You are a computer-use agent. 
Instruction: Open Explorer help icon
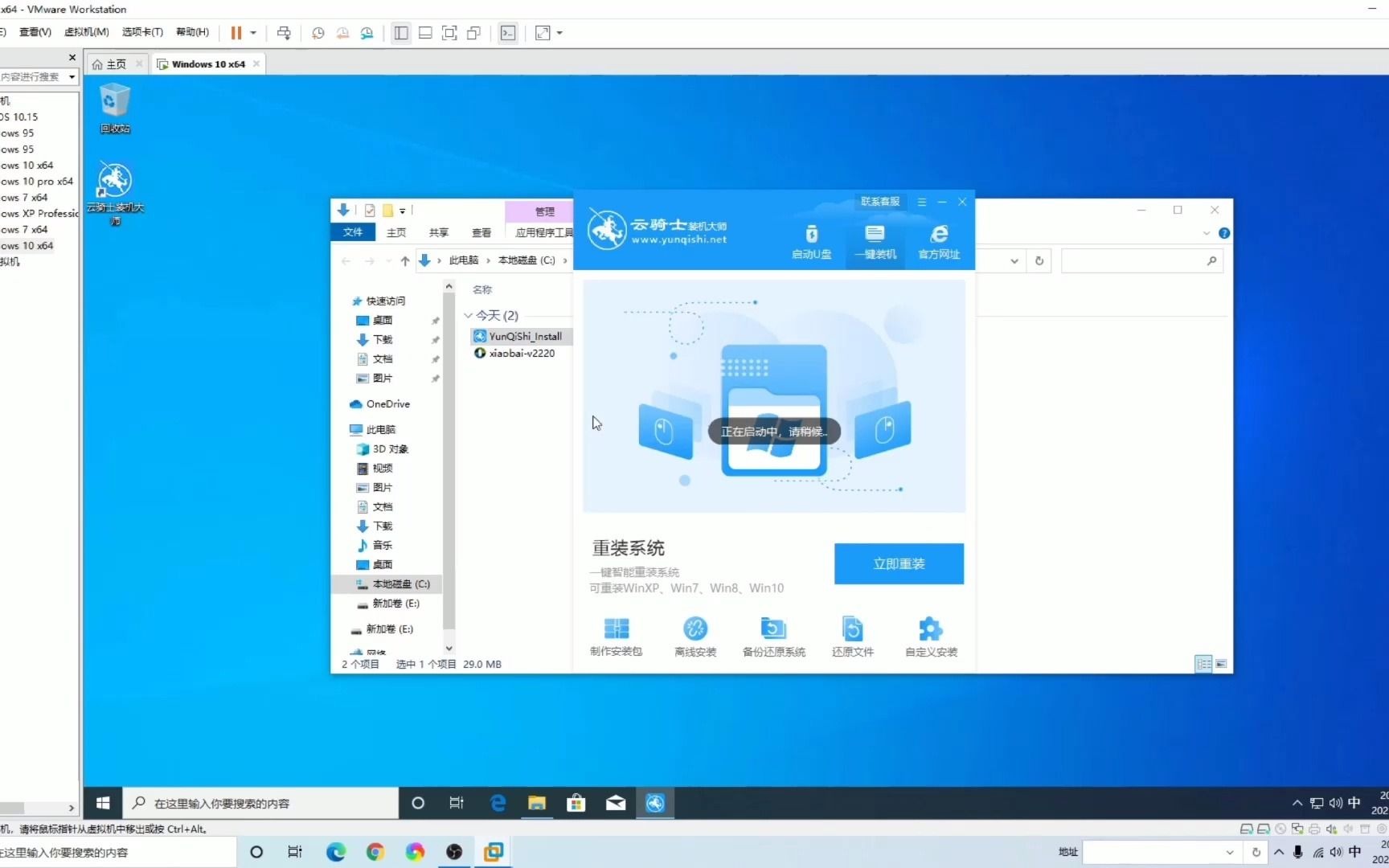tap(1223, 233)
